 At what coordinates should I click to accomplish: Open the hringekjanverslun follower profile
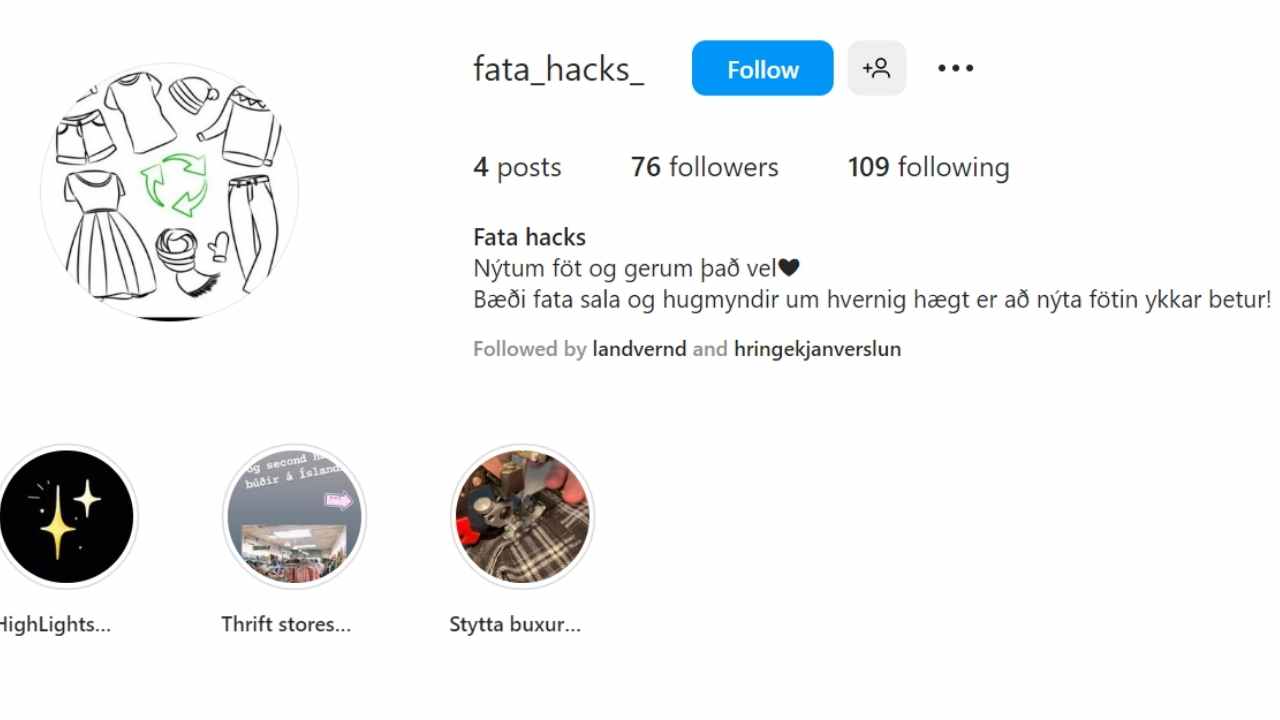[x=817, y=349]
